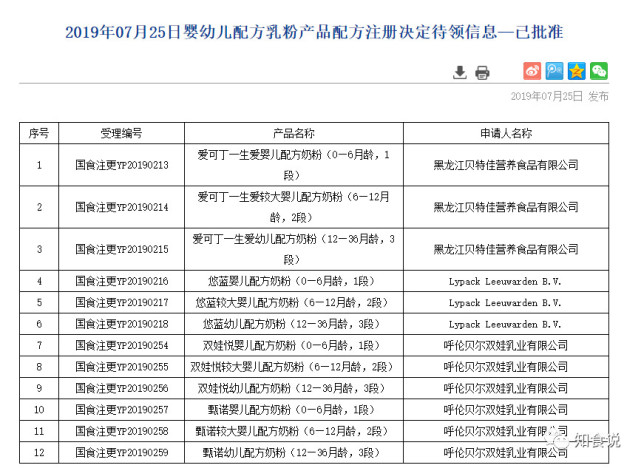The height and width of the screenshot is (468, 641).
Task: Click serial number 1 cell
Action: [x=39, y=165]
